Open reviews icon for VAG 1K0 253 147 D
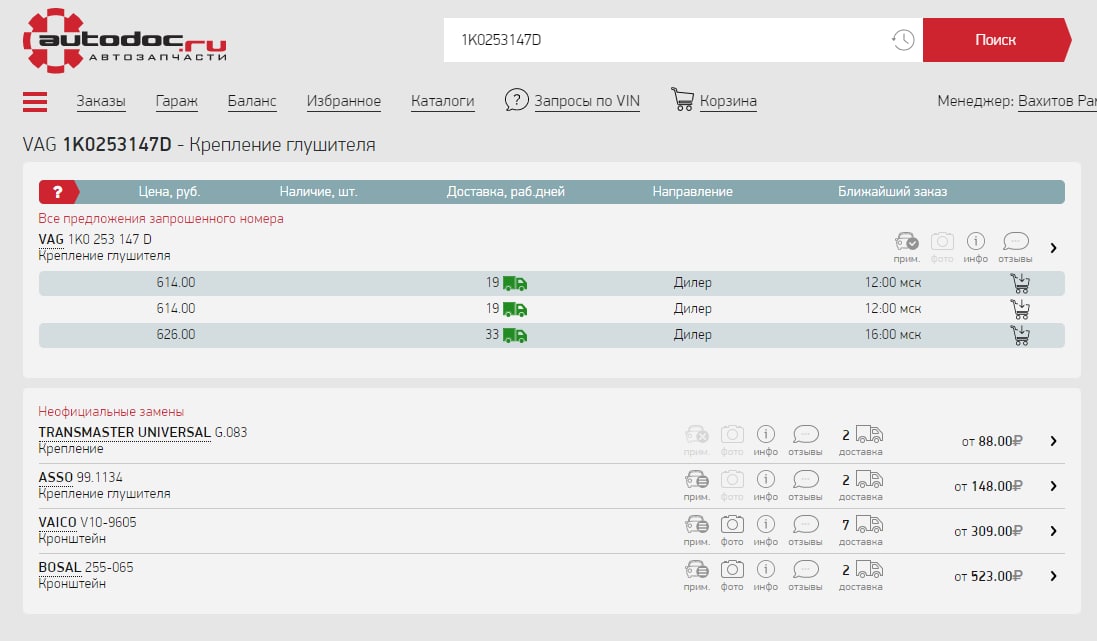 click(1015, 241)
